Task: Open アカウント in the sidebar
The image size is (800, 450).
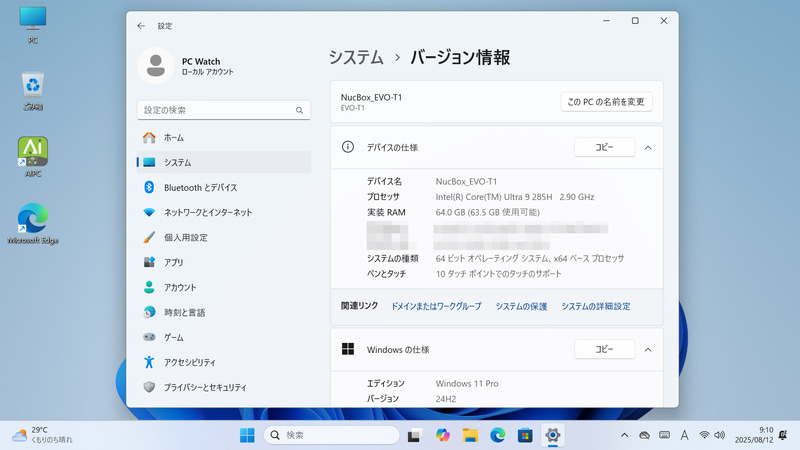Action: (223, 287)
